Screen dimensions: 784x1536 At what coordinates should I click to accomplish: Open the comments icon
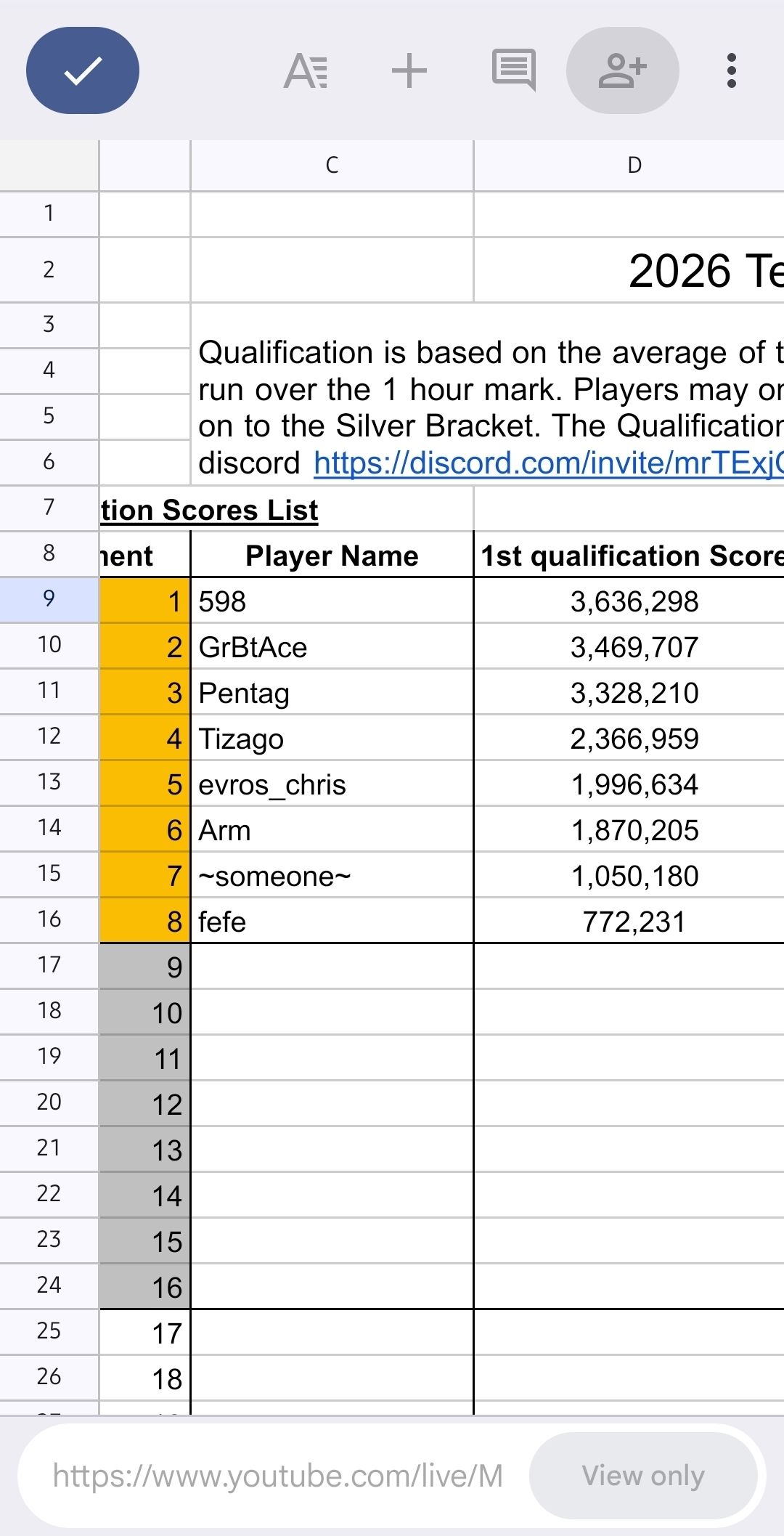[x=513, y=70]
